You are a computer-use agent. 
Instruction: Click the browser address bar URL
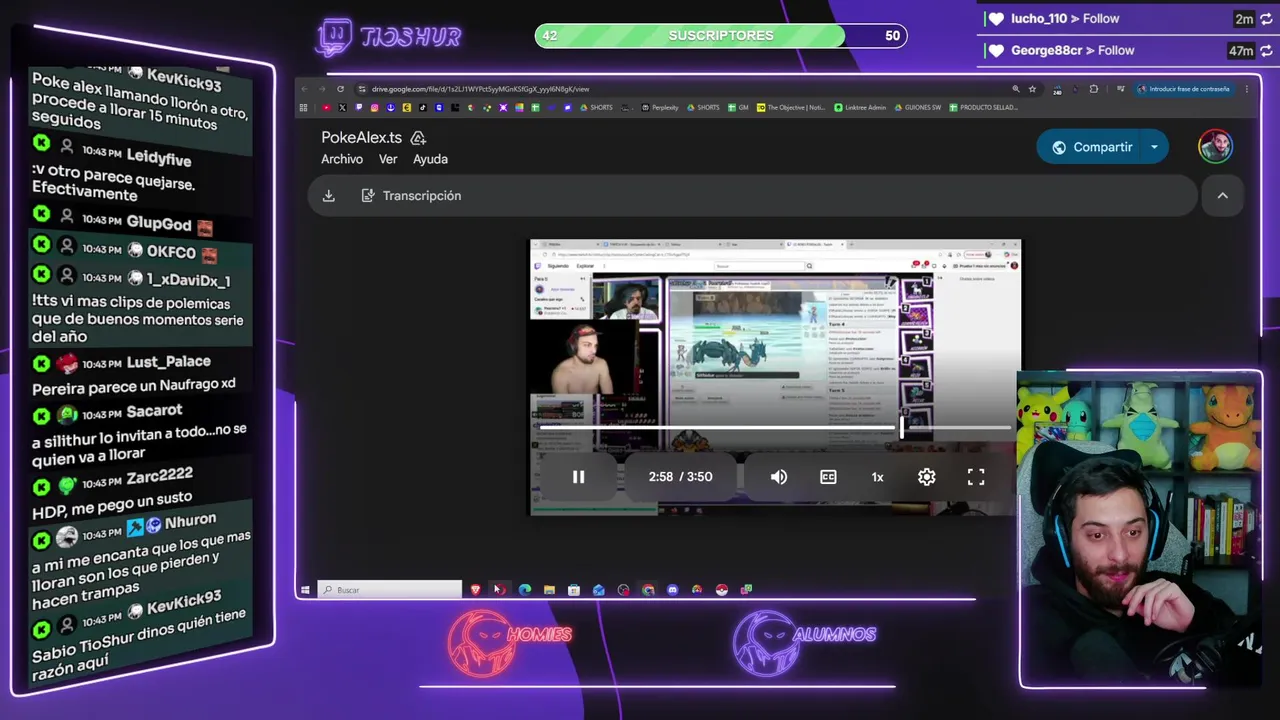(x=481, y=89)
